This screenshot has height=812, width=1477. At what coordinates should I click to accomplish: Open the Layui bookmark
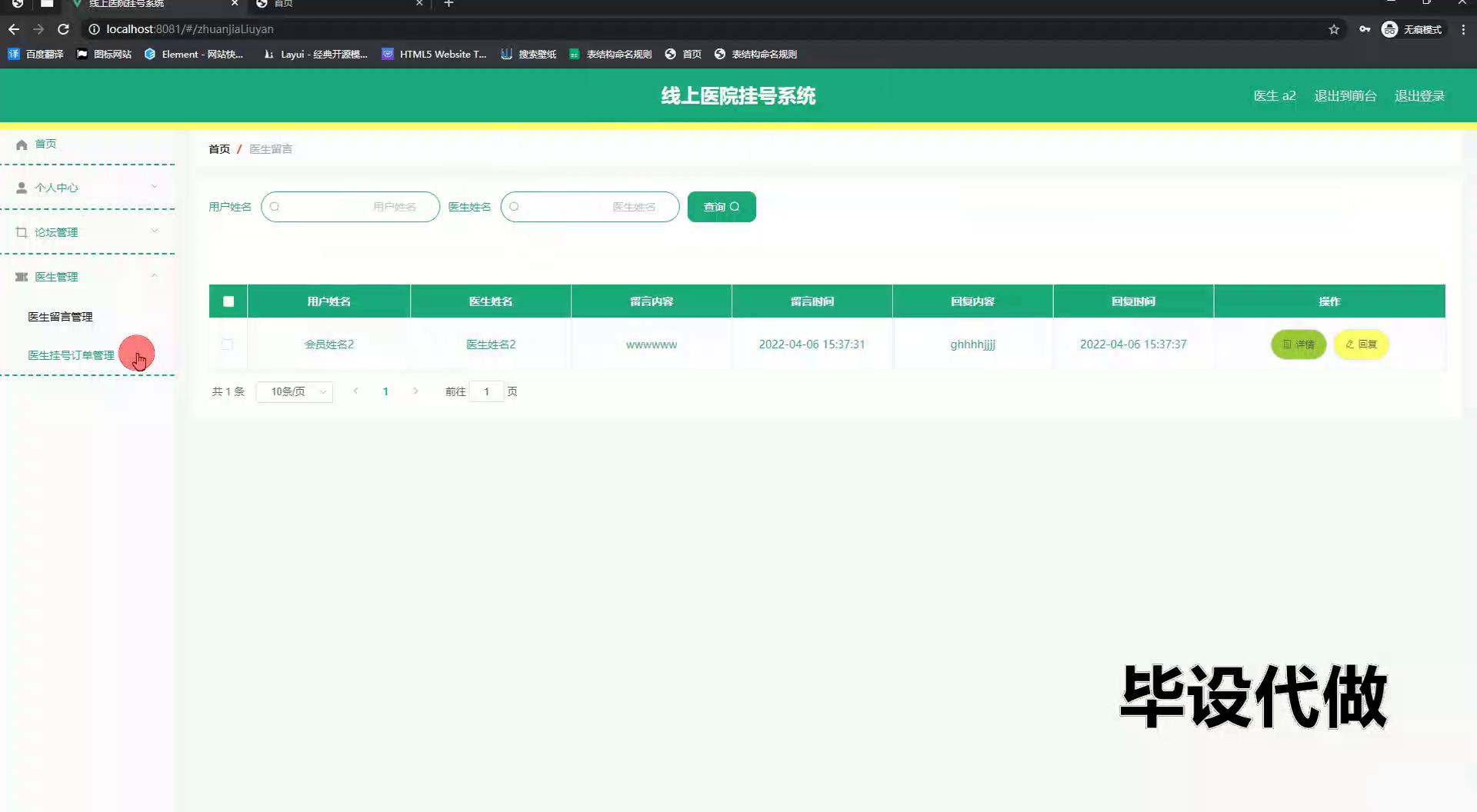[315, 54]
